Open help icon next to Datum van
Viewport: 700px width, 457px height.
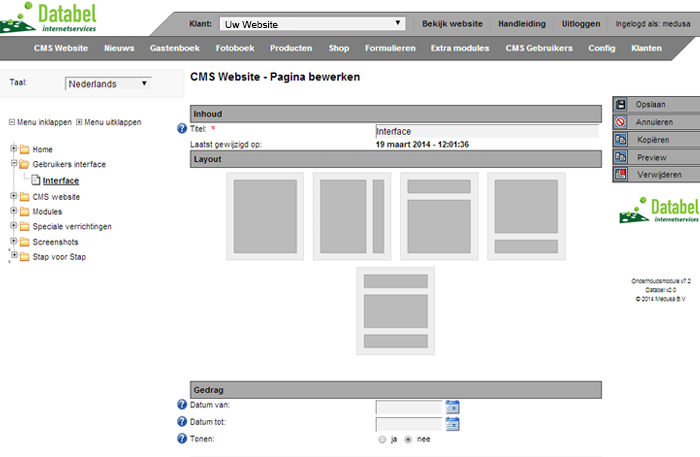(x=182, y=404)
